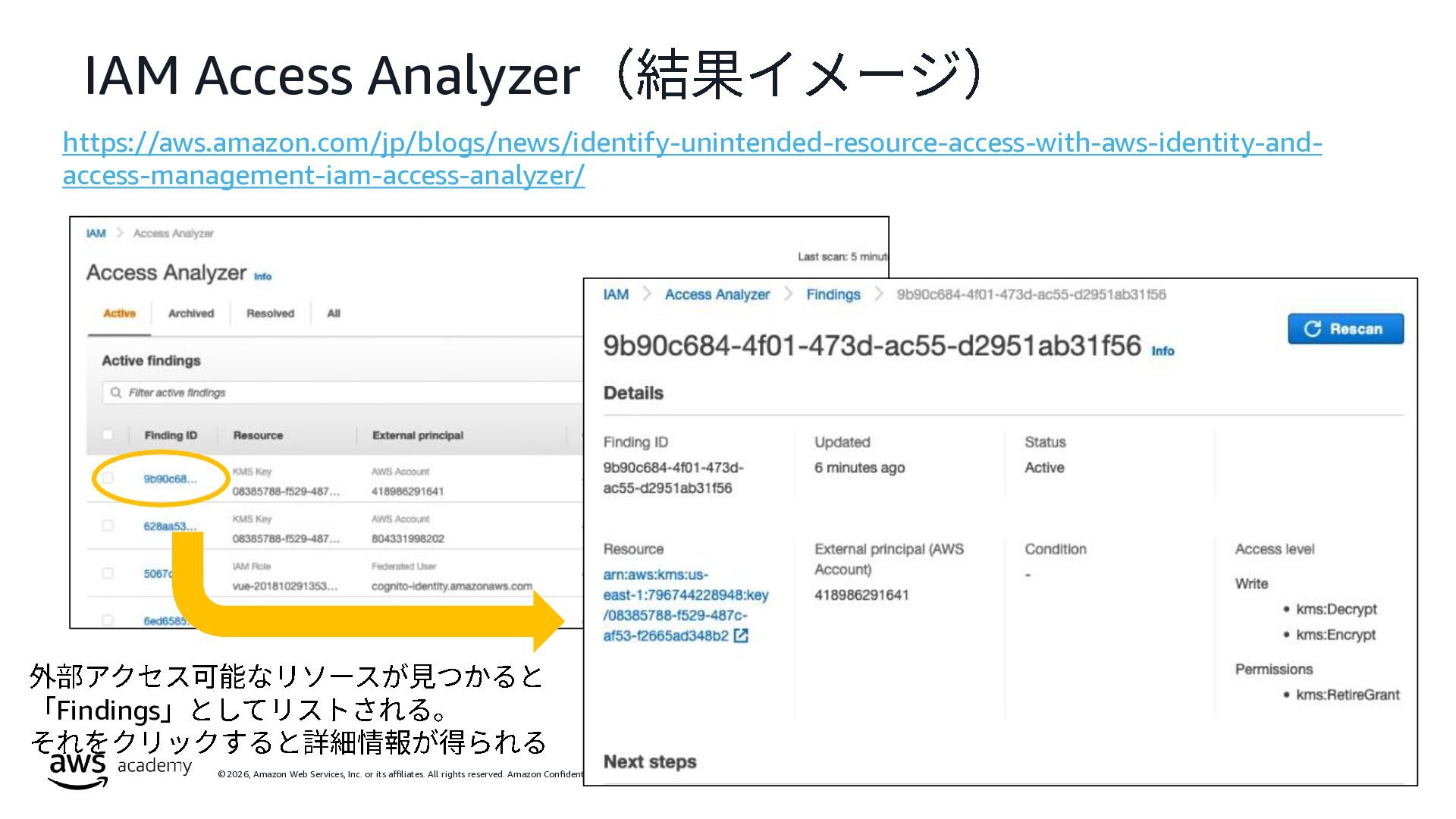Click the kms:RetireGrant permission entry

tap(1348, 695)
